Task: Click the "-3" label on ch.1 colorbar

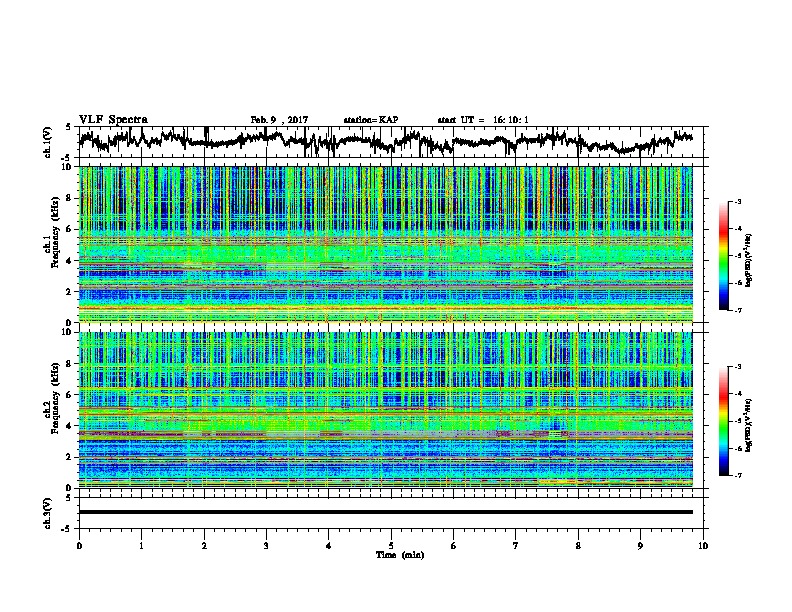Action: pyautogui.click(x=737, y=202)
